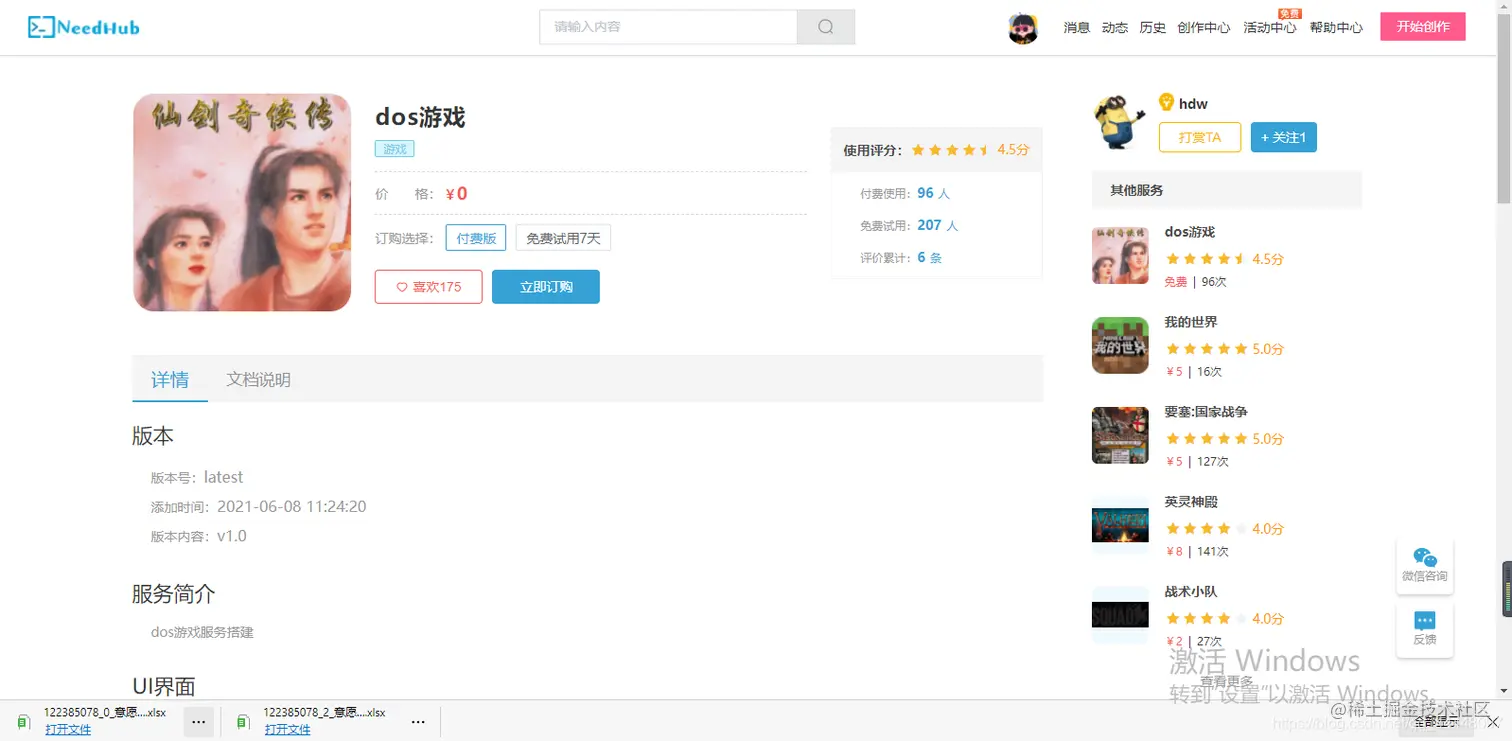
Task: Switch to the 详情 tab
Action: [x=170, y=379]
